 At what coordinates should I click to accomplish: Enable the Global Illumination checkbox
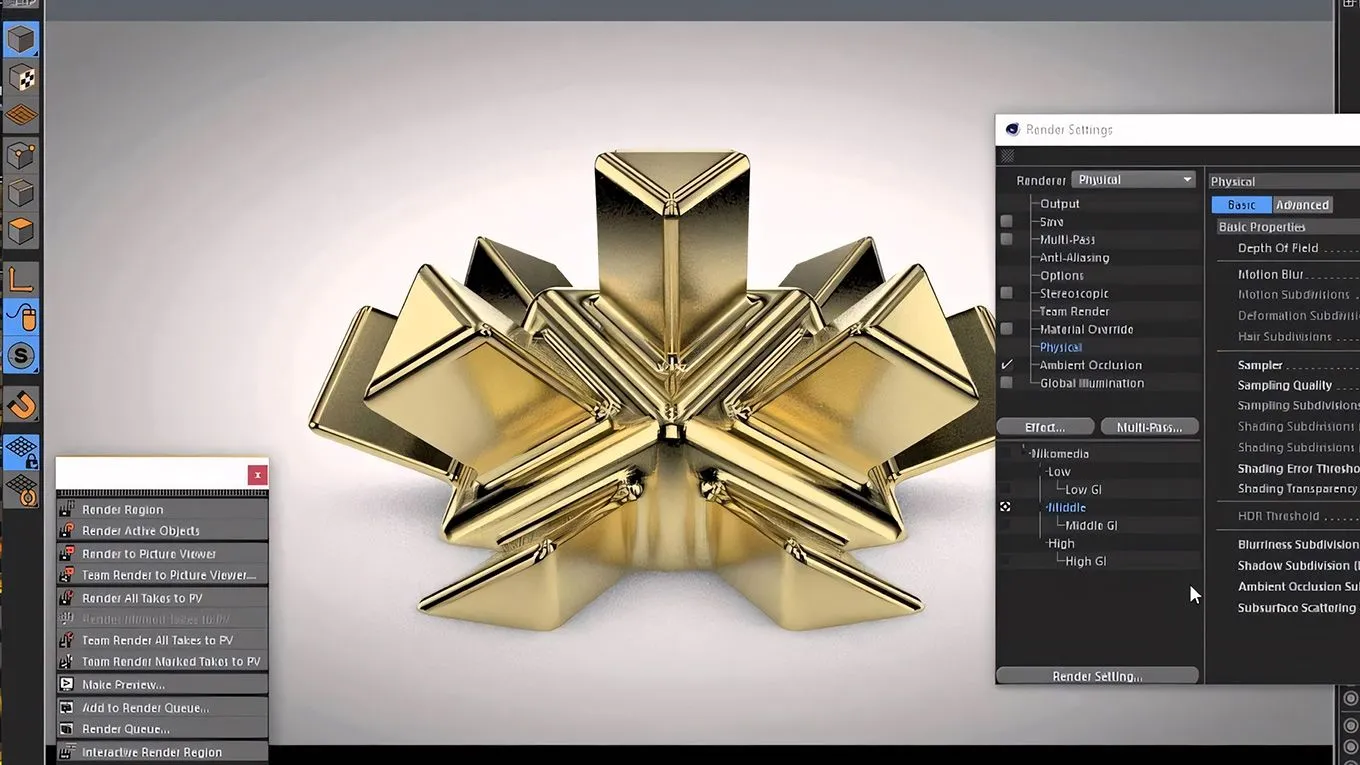pyautogui.click(x=1006, y=382)
